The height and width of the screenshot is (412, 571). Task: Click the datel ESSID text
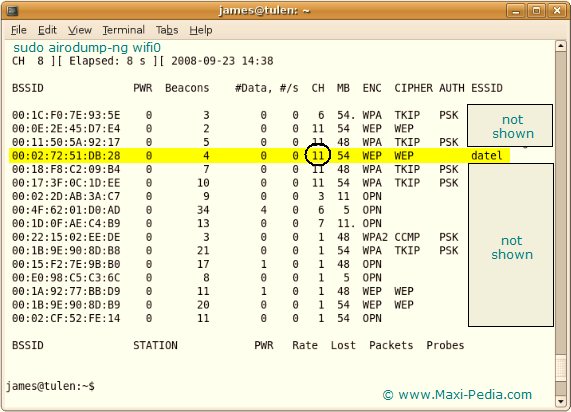point(487,156)
